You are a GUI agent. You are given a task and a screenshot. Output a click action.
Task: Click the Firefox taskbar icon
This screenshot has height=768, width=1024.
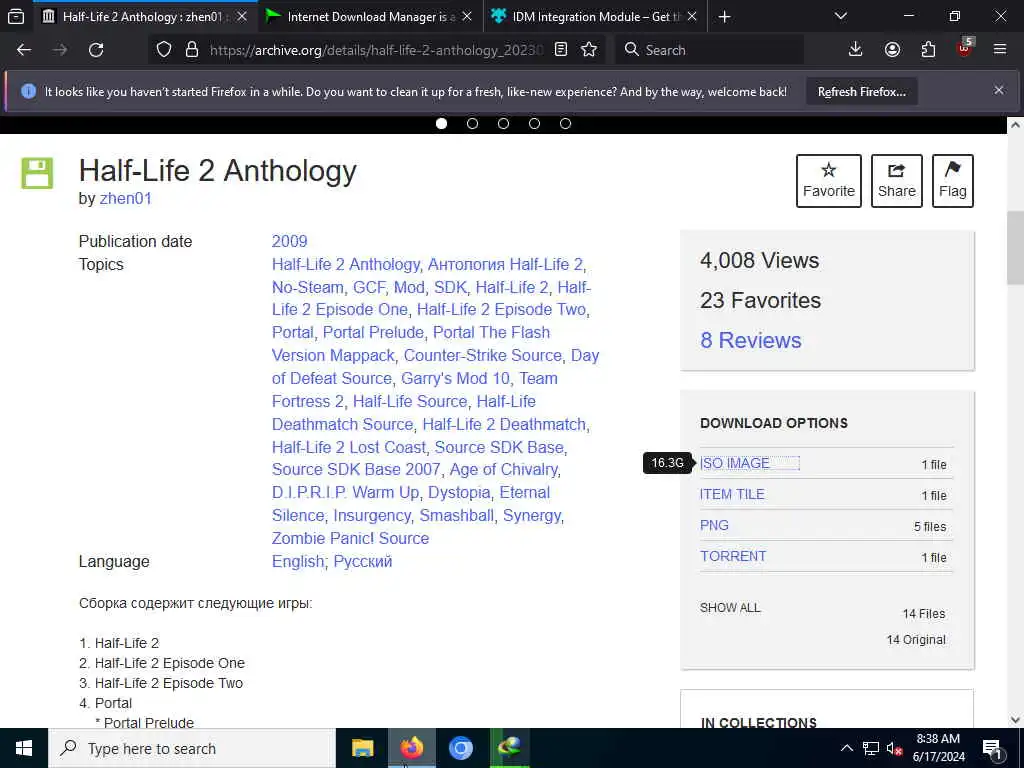[x=411, y=748]
